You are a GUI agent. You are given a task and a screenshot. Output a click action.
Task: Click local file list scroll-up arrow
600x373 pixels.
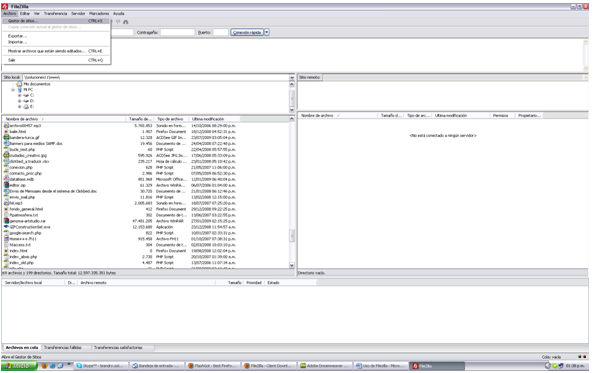pyautogui.click(x=292, y=119)
